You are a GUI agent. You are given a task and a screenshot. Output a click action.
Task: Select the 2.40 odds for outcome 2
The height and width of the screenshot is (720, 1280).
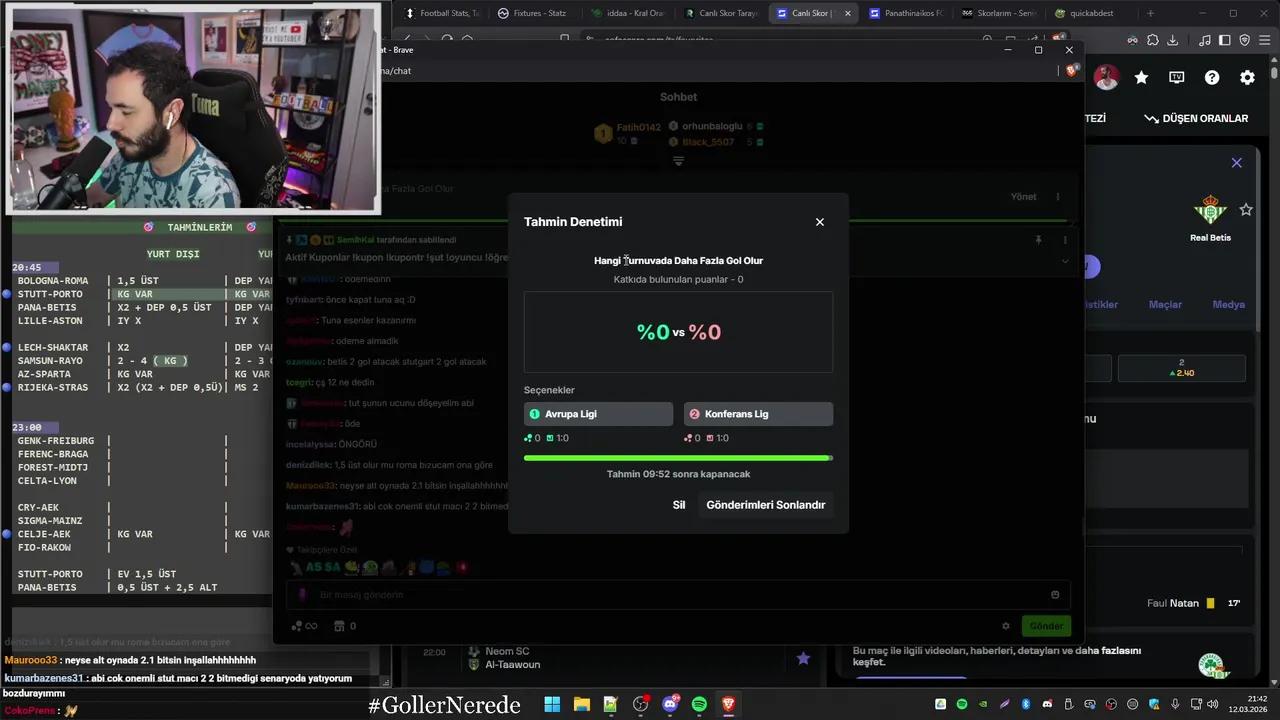point(1182,368)
